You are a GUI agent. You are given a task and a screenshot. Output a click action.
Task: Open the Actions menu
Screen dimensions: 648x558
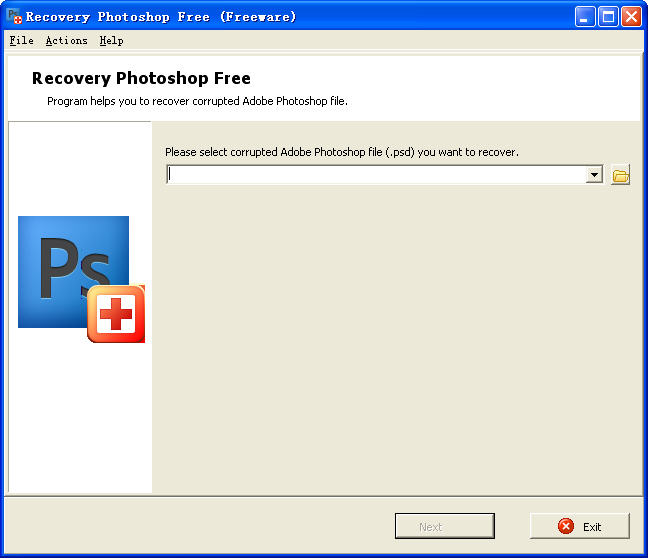66,41
